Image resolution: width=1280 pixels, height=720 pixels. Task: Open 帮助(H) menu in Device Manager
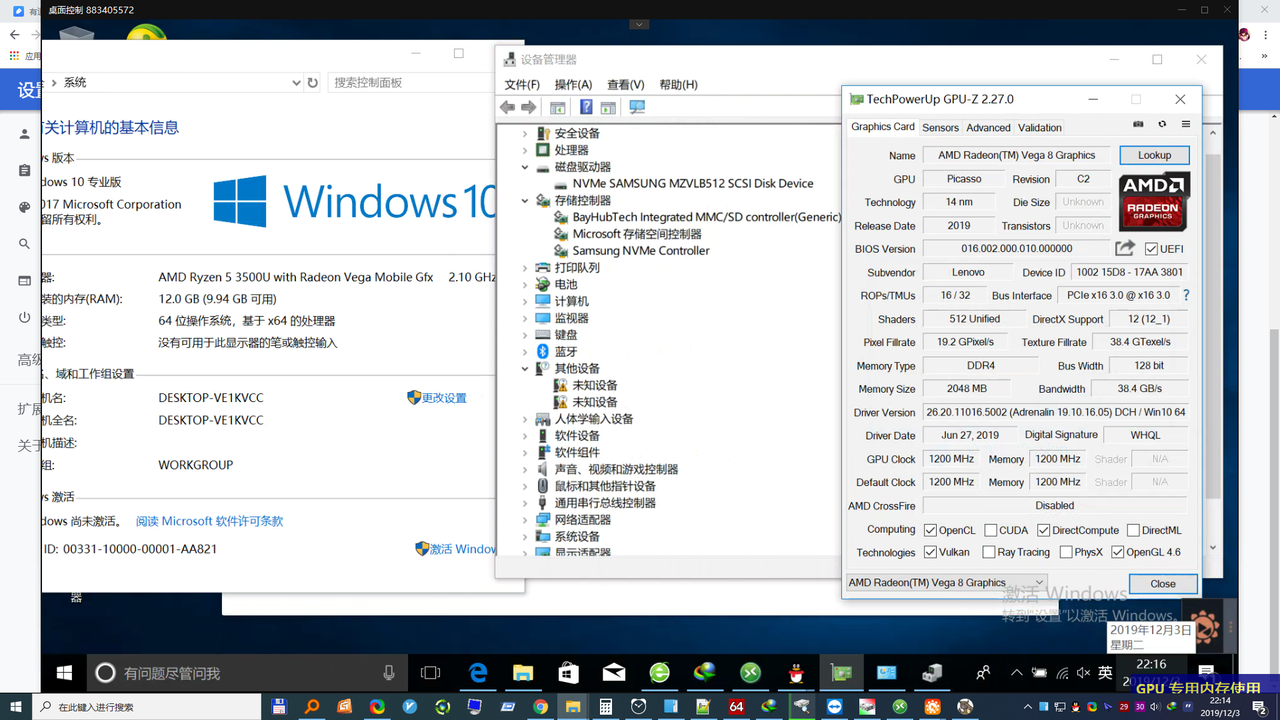click(678, 85)
